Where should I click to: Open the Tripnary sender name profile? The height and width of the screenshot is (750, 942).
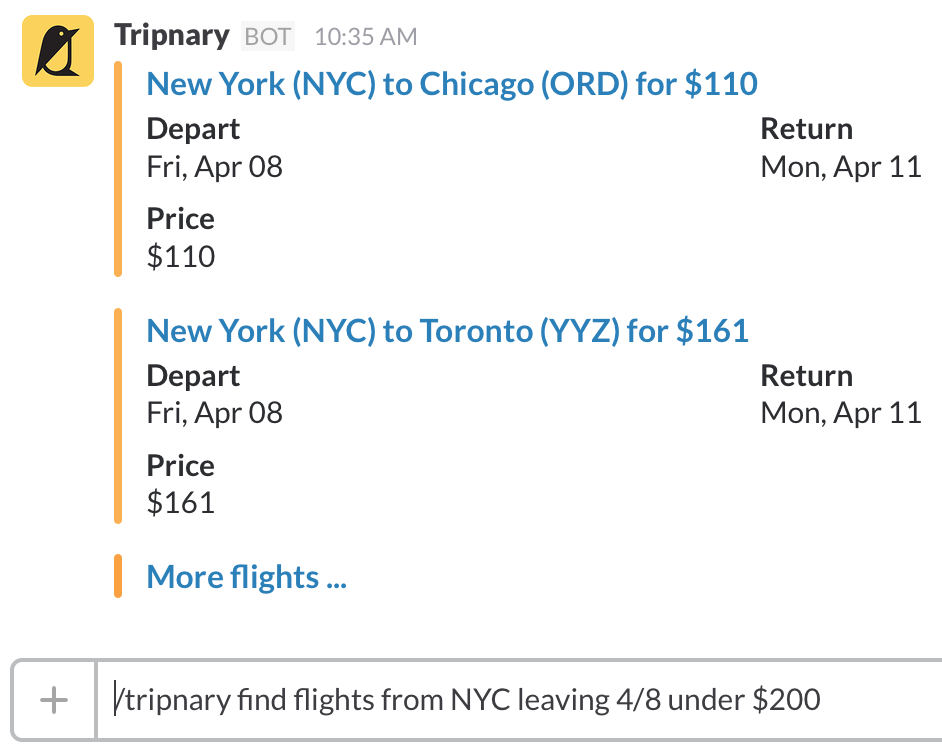tap(172, 36)
